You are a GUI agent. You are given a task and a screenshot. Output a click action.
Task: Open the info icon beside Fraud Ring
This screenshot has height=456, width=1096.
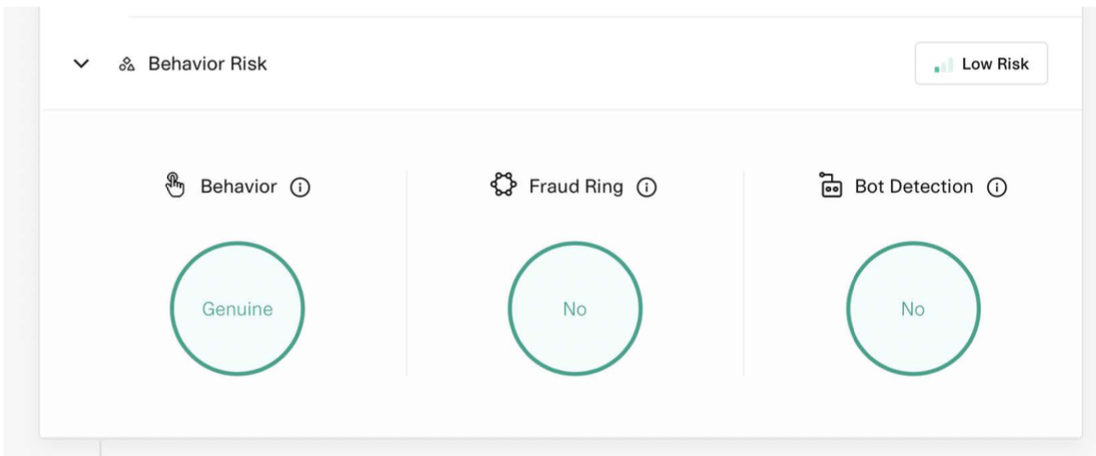[x=646, y=187]
